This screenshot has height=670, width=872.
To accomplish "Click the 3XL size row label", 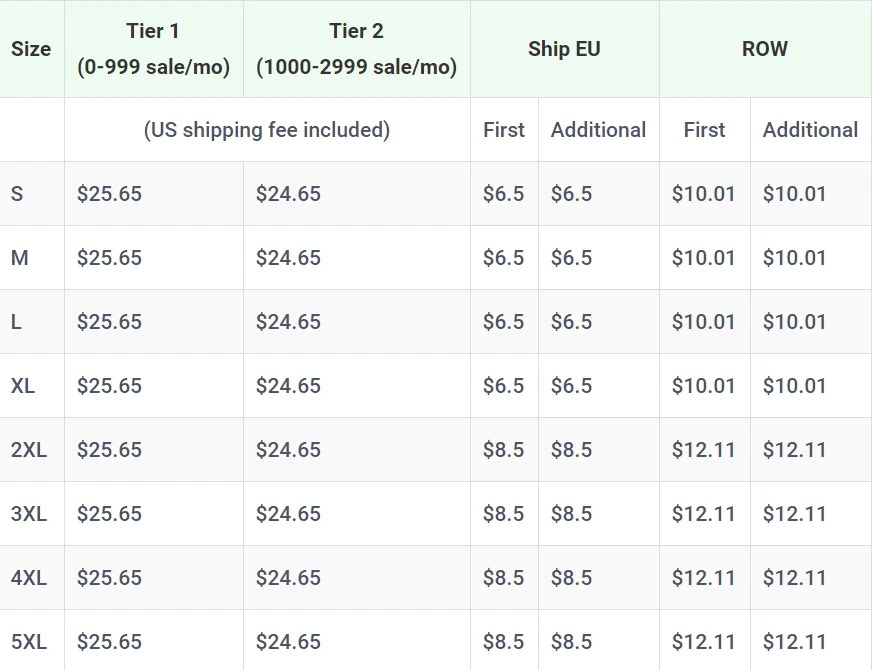I will coord(29,514).
